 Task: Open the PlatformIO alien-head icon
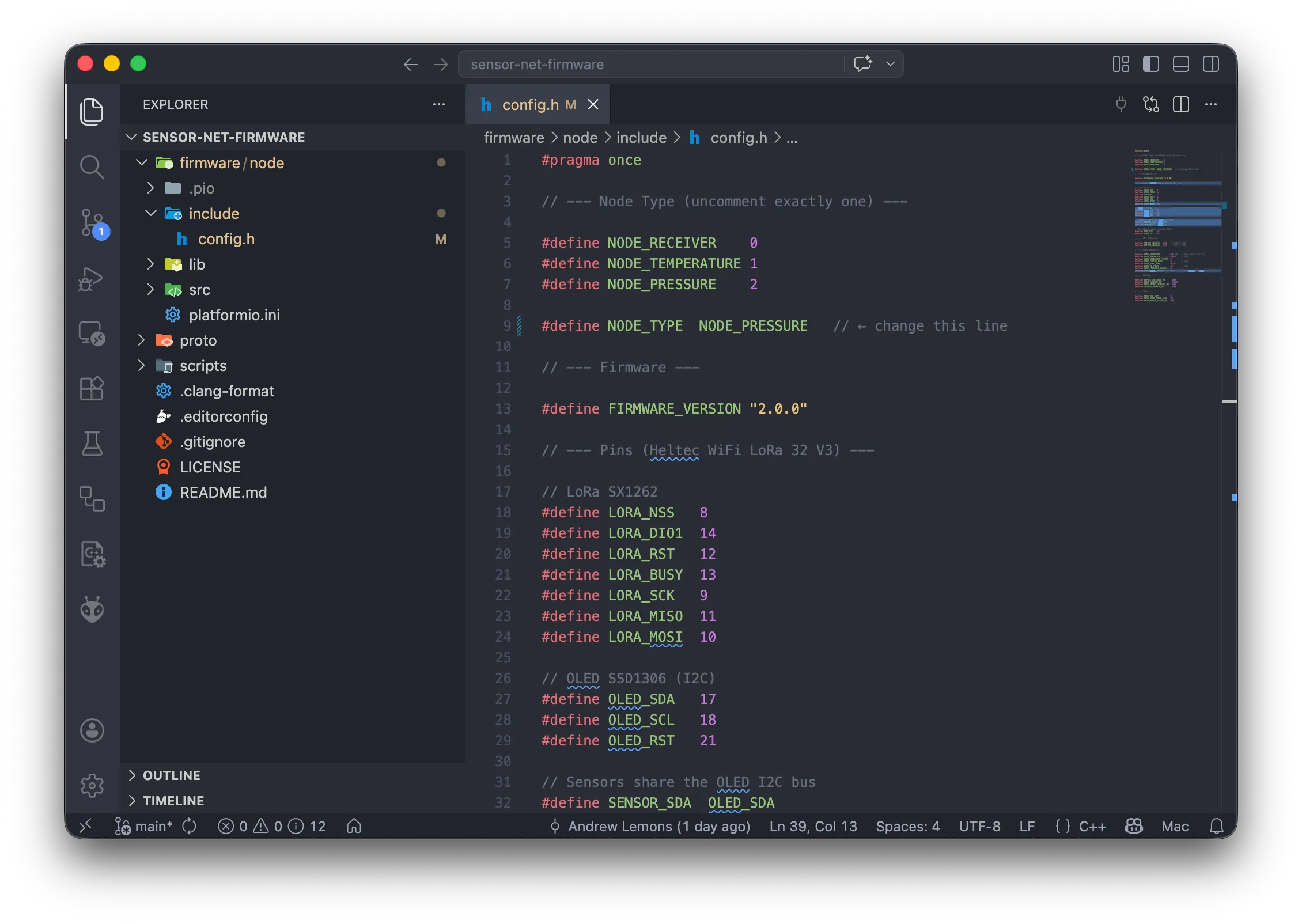(x=92, y=609)
